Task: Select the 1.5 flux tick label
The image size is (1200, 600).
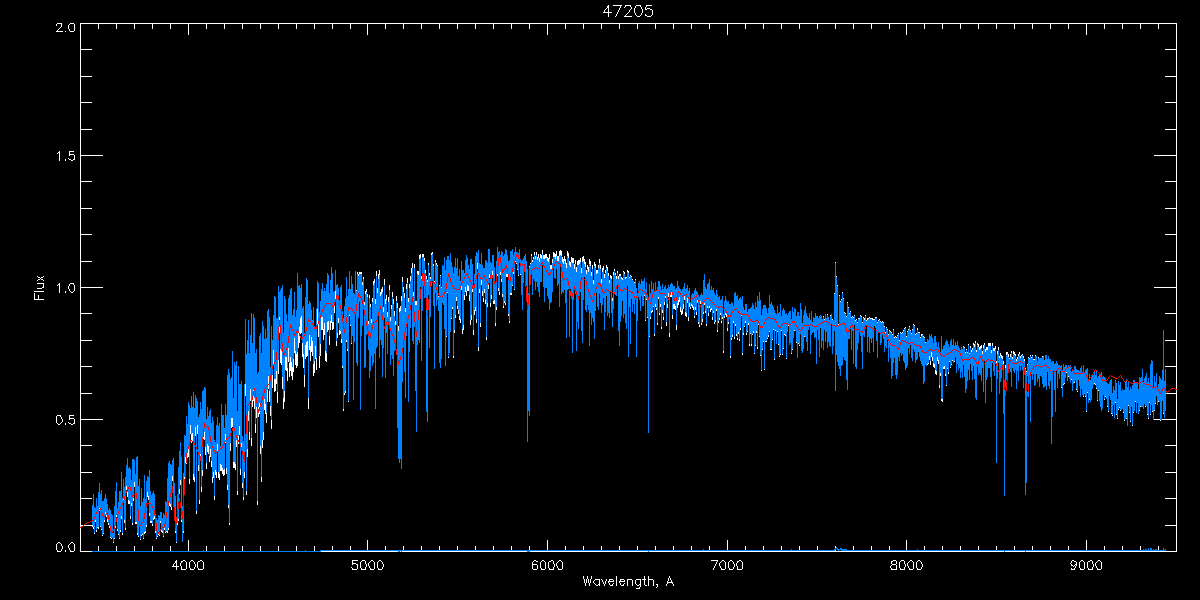Action: click(66, 157)
